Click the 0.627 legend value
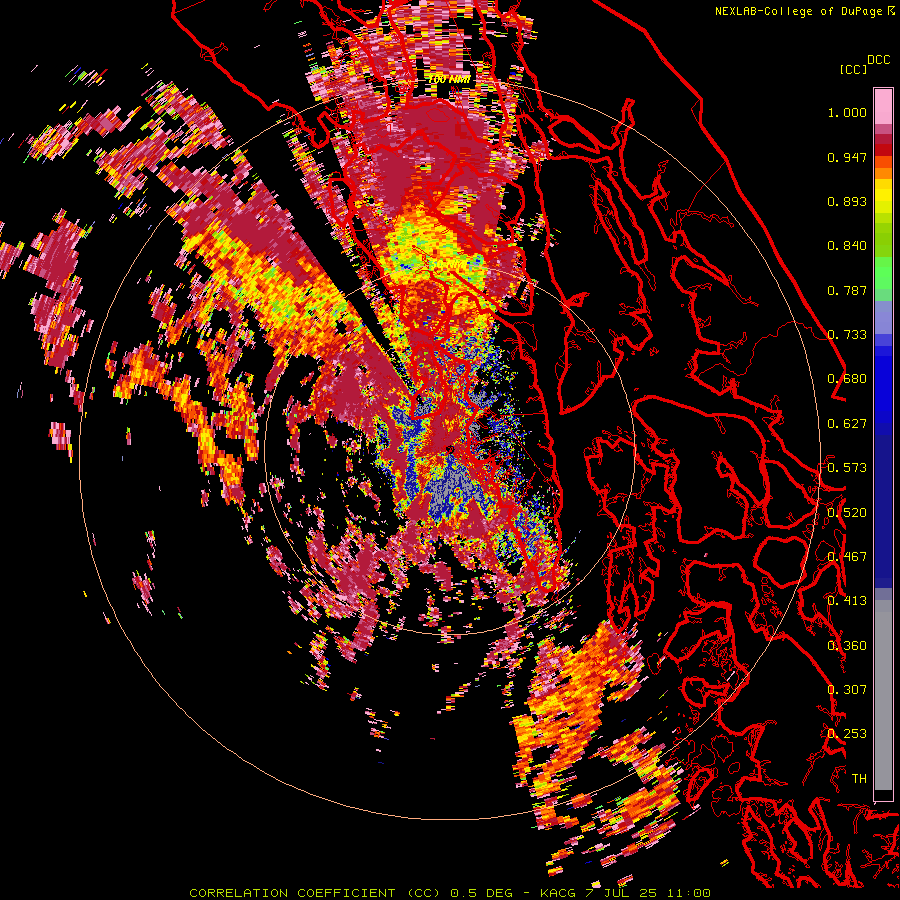This screenshot has width=900, height=900. coord(847,424)
